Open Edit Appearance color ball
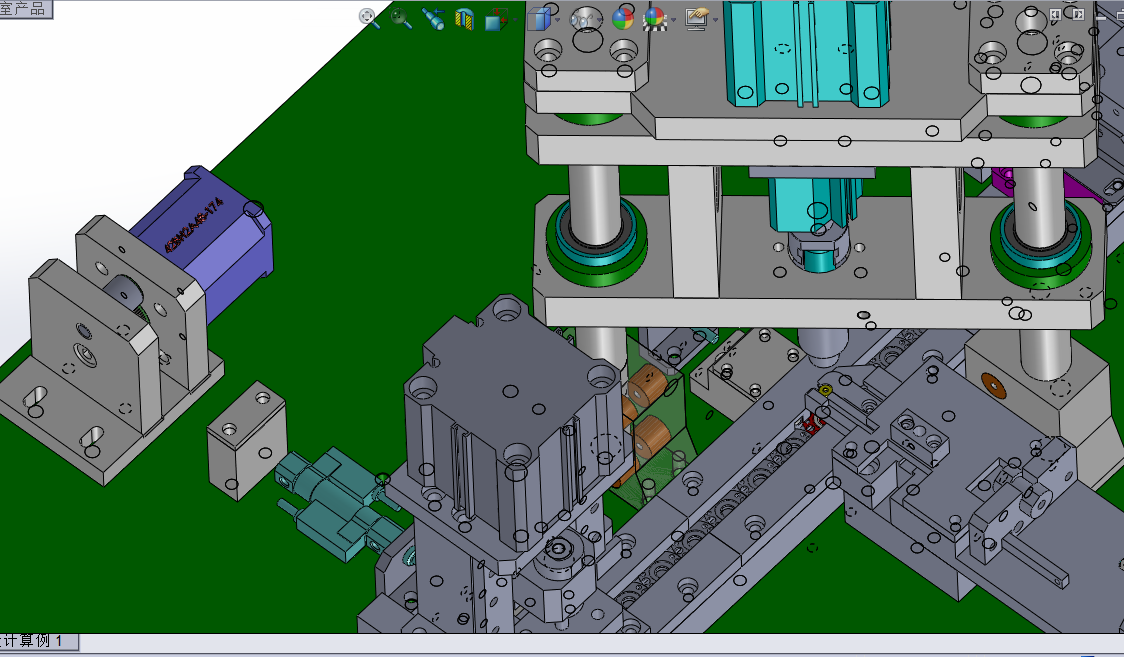The image size is (1124, 657). 623,19
